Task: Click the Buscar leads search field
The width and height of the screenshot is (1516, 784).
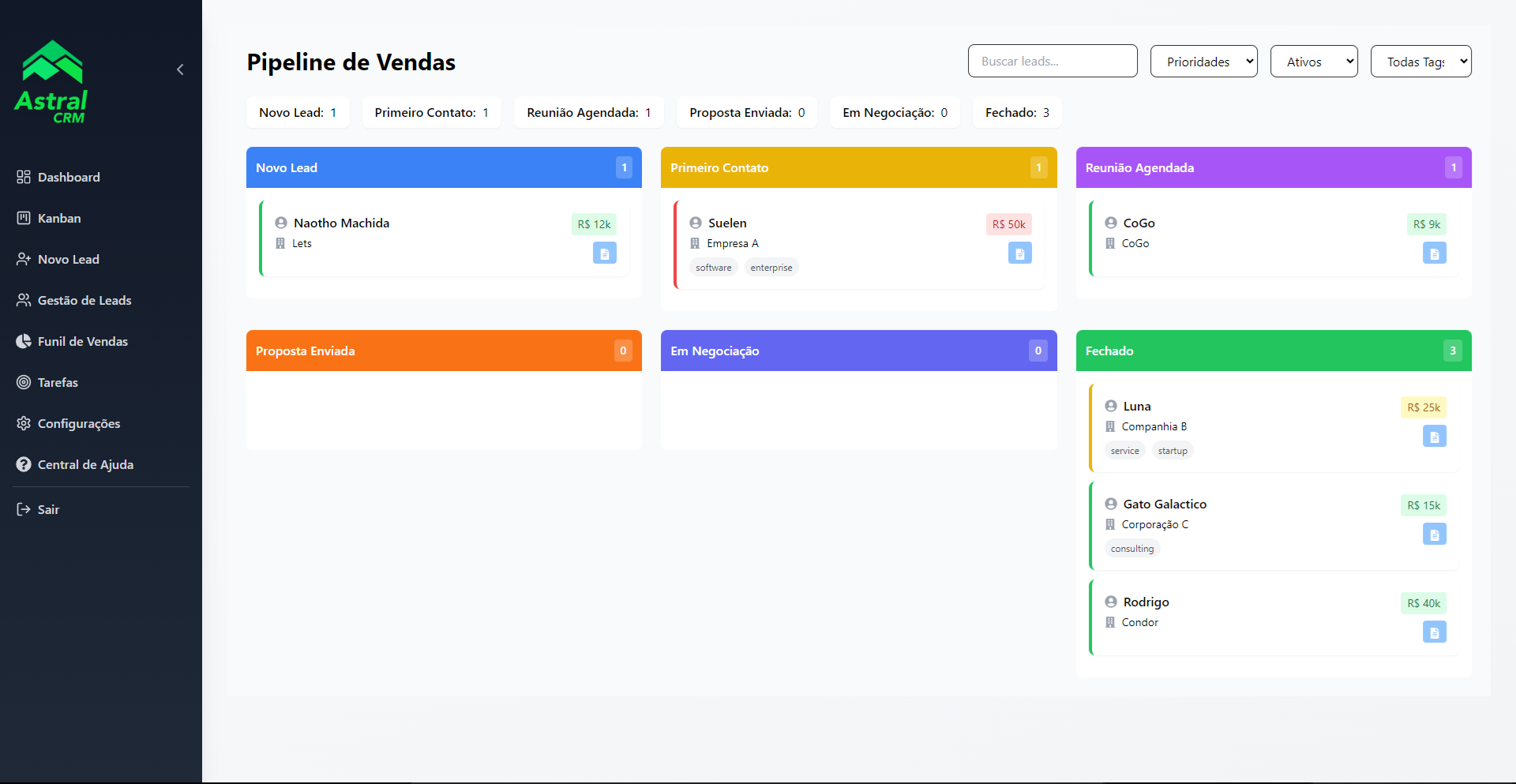Action: [1052, 62]
